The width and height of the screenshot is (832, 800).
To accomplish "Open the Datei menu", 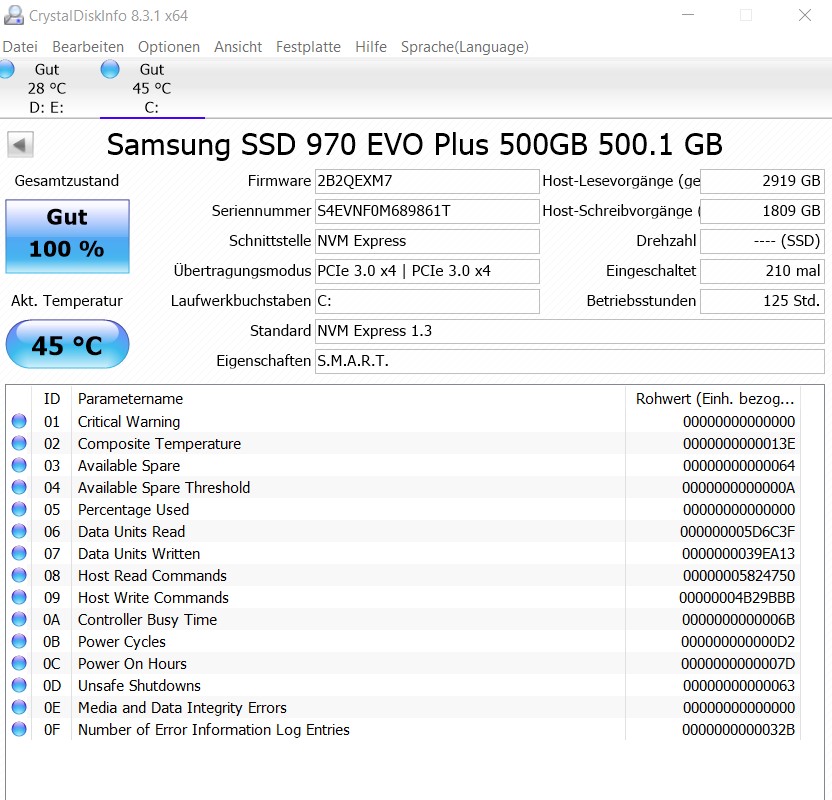I will 20,47.
